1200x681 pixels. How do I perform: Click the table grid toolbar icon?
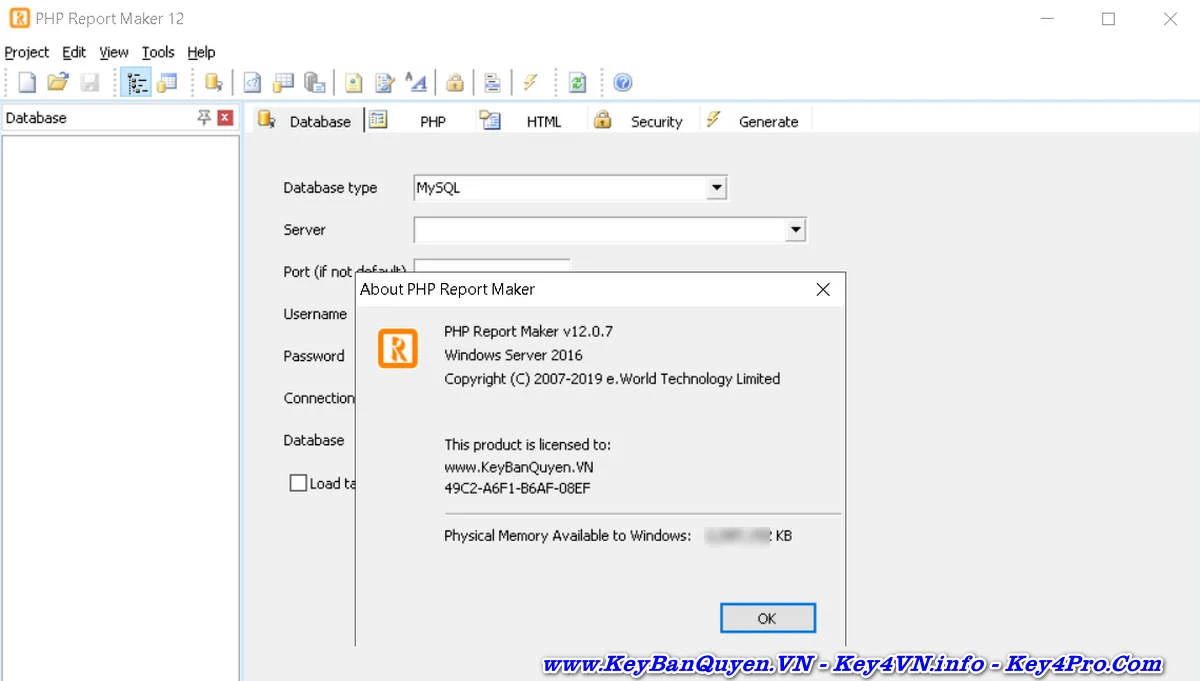point(283,82)
